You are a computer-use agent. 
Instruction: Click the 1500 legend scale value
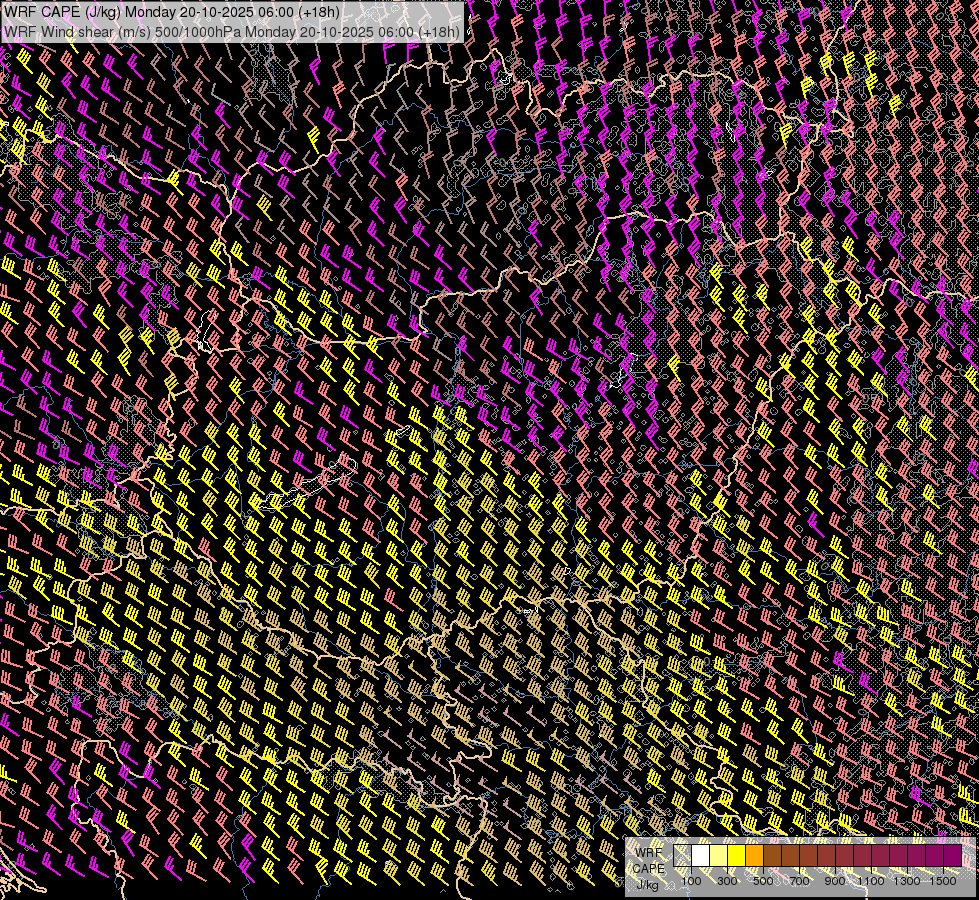943,881
